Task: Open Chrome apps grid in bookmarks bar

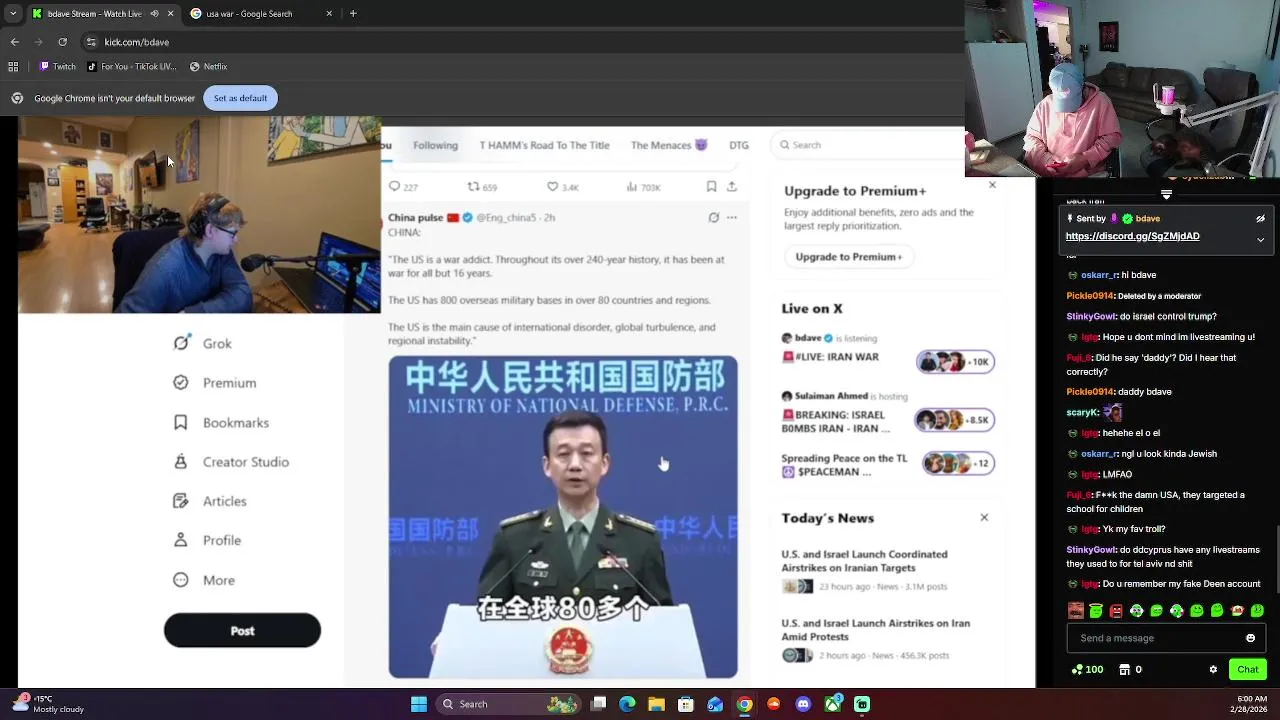Action: pyautogui.click(x=13, y=67)
